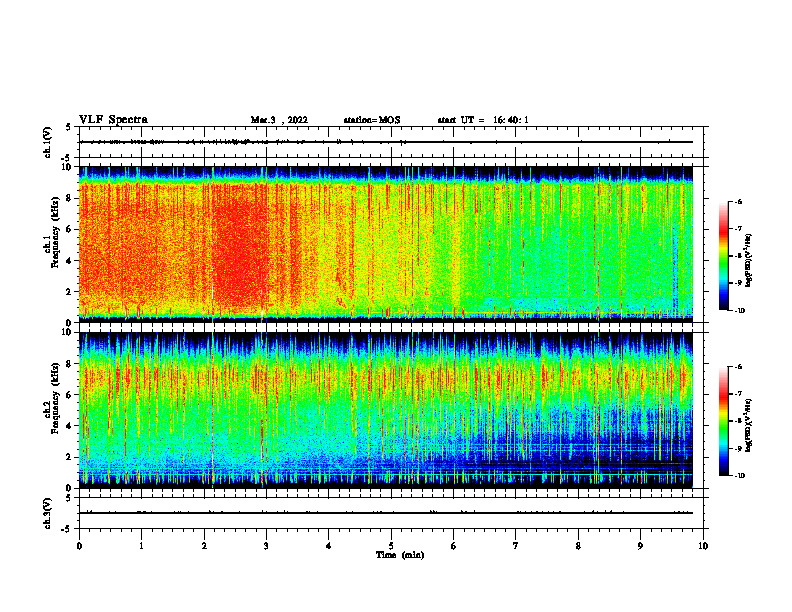Click the ch.1 spectrogram panel
The image size is (792, 612).
tap(386, 244)
